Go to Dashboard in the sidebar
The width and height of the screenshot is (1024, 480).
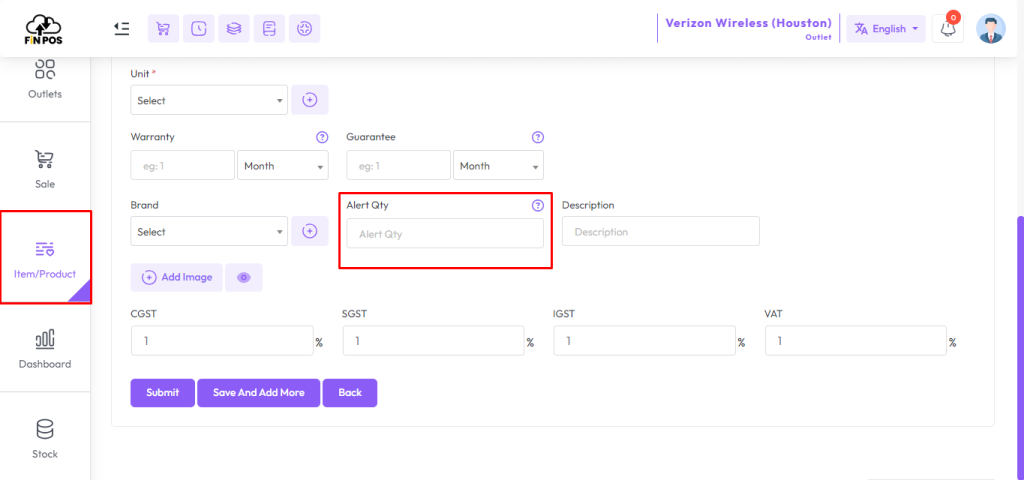(45, 349)
